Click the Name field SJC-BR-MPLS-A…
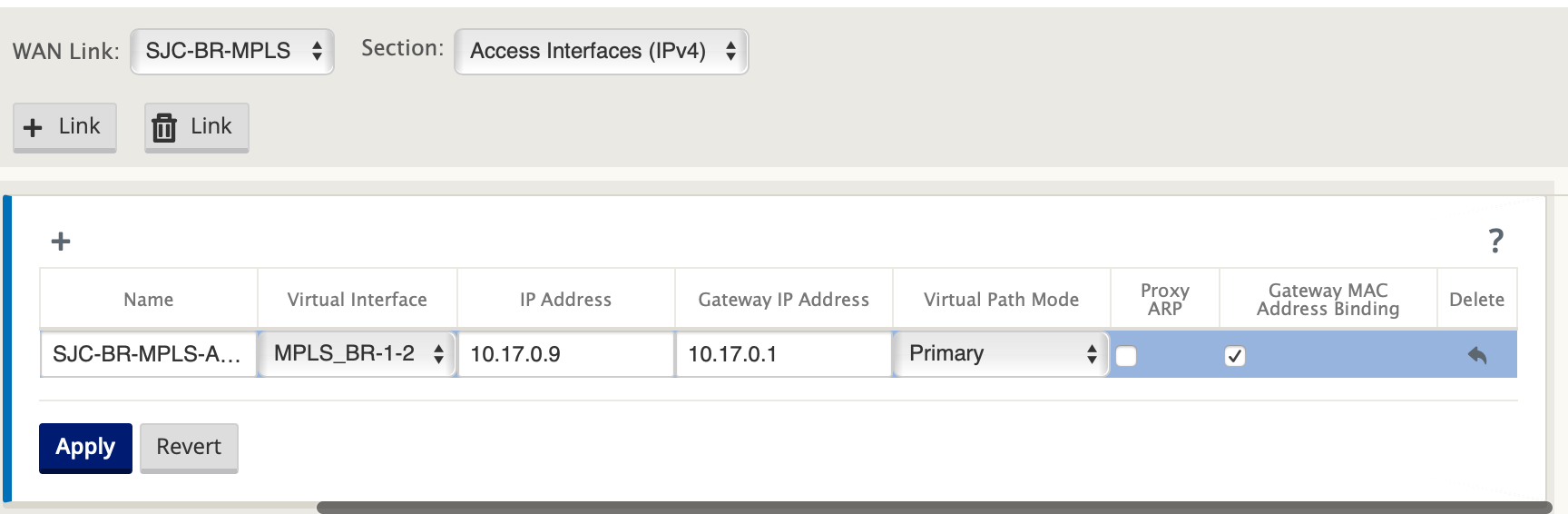The height and width of the screenshot is (514, 1568). click(149, 354)
